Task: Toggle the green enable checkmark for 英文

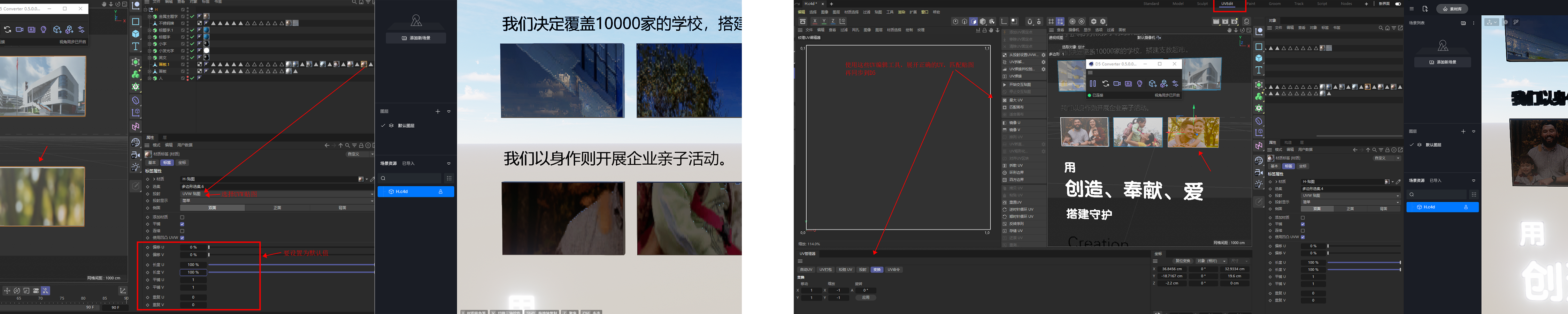Action: pyautogui.click(x=192, y=57)
